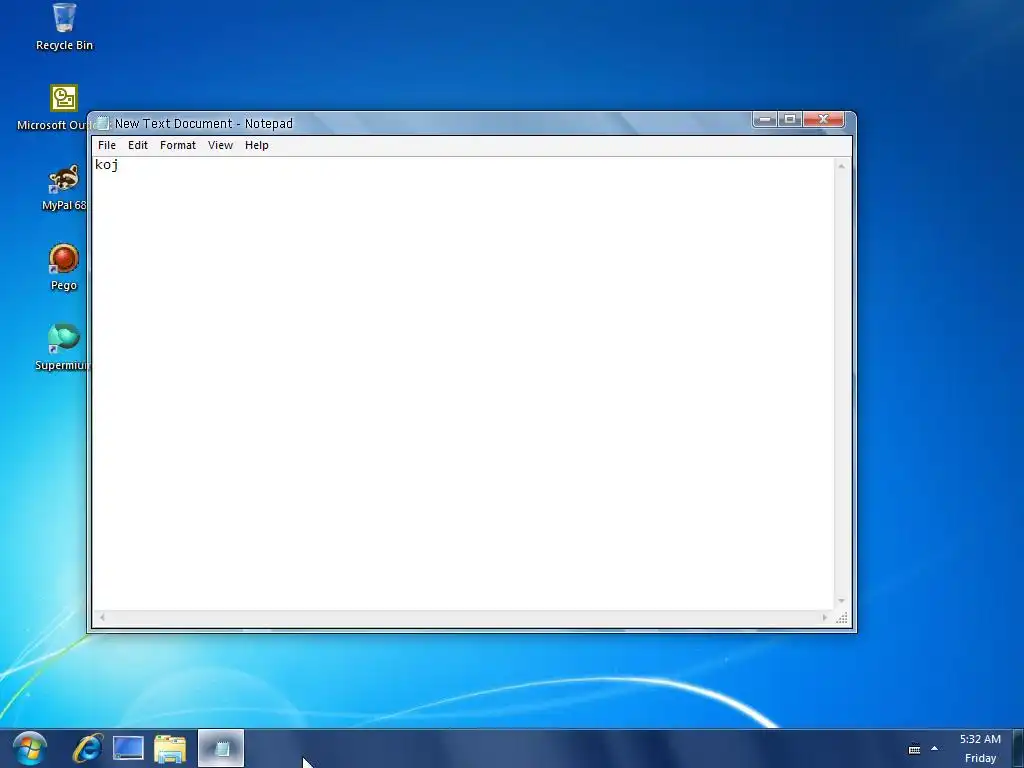
Task: Select the Pego desktop shortcut
Action: pyautogui.click(x=64, y=268)
